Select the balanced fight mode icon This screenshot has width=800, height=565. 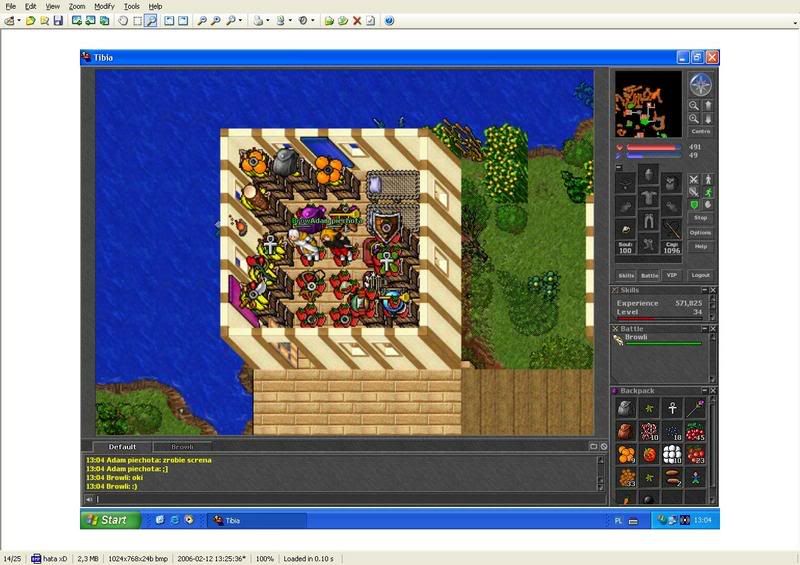click(694, 192)
